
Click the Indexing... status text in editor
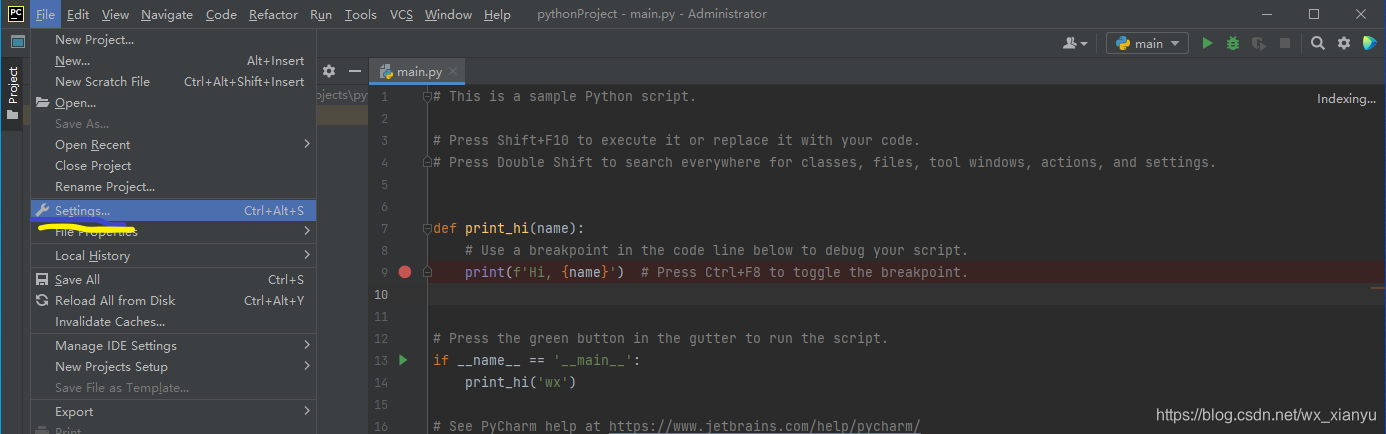coord(1346,98)
